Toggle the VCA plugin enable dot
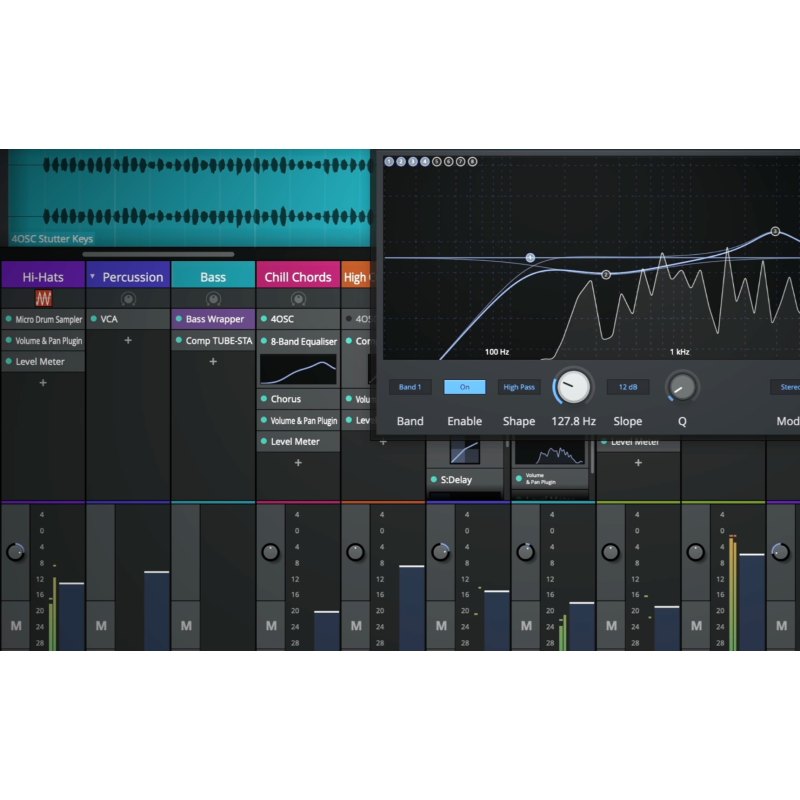This screenshot has height=800, width=800. 94,319
